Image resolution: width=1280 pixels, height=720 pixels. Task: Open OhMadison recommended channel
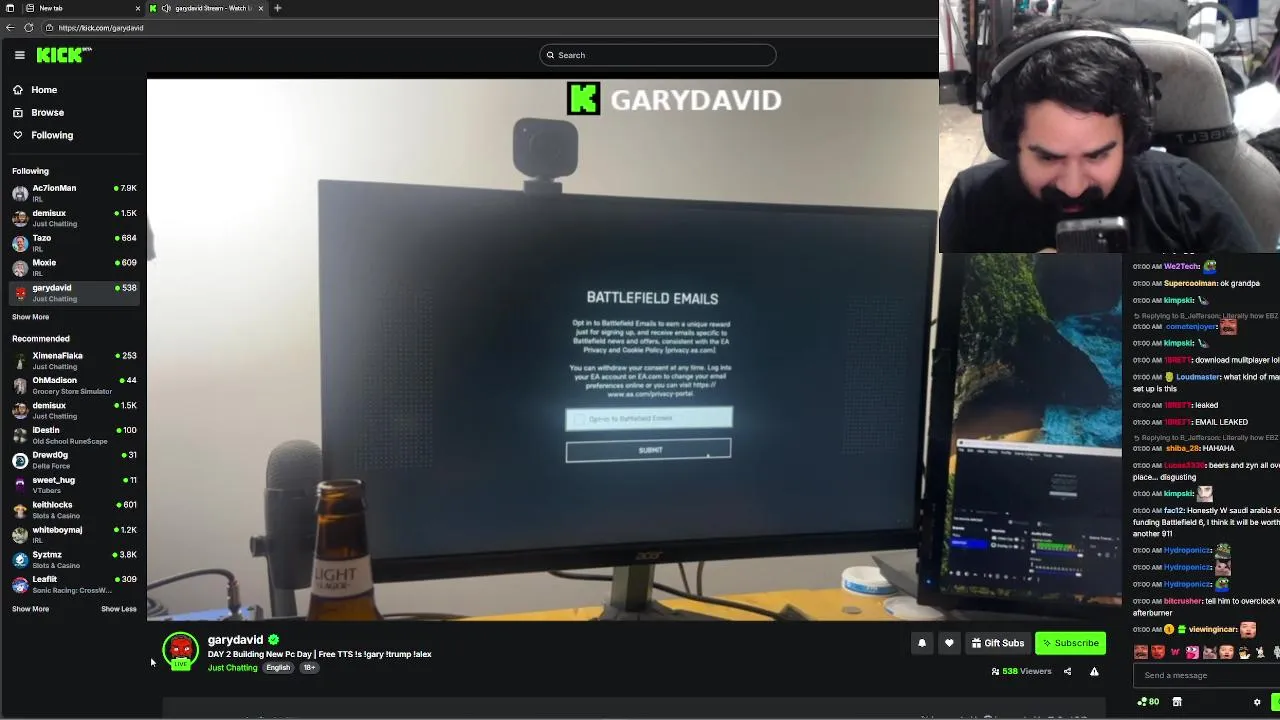click(74, 385)
